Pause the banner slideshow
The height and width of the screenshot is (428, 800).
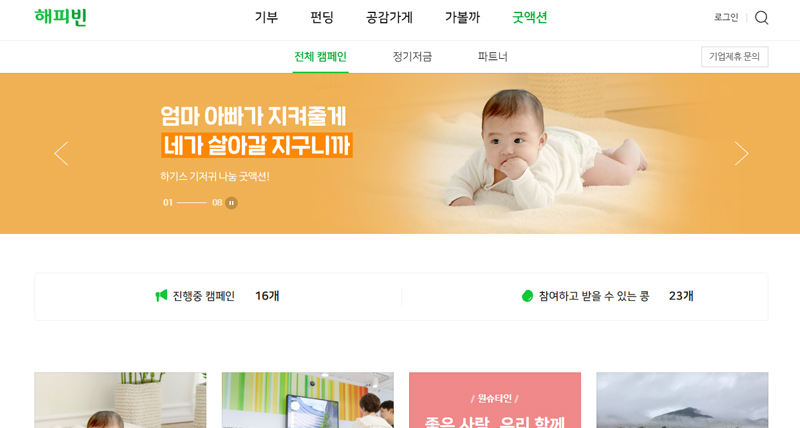pos(232,203)
